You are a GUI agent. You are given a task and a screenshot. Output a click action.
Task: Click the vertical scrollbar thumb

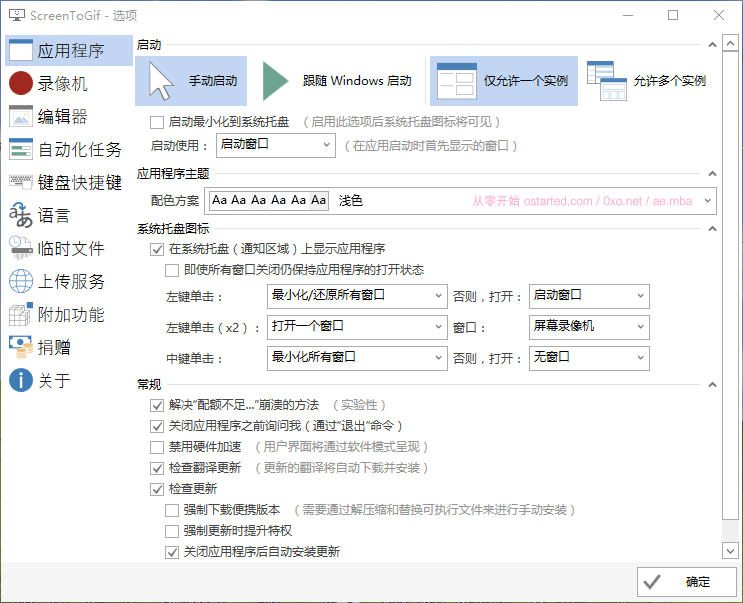click(730, 286)
